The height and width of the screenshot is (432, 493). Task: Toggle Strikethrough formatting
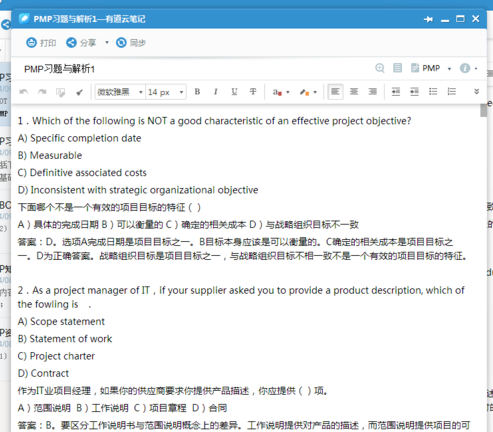coord(253,91)
